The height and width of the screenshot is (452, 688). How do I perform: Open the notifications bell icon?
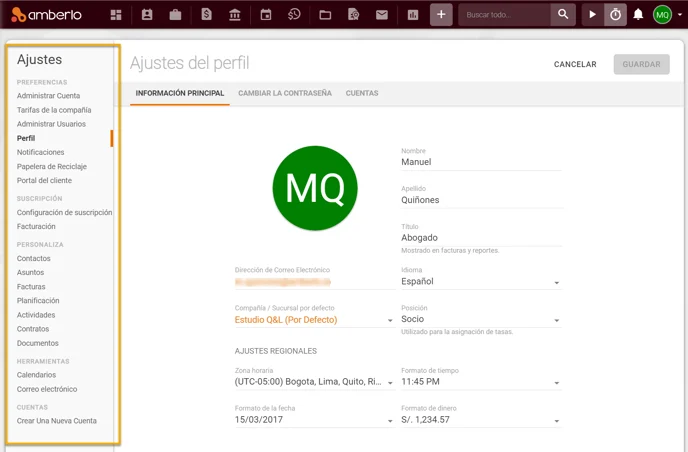pyautogui.click(x=638, y=14)
